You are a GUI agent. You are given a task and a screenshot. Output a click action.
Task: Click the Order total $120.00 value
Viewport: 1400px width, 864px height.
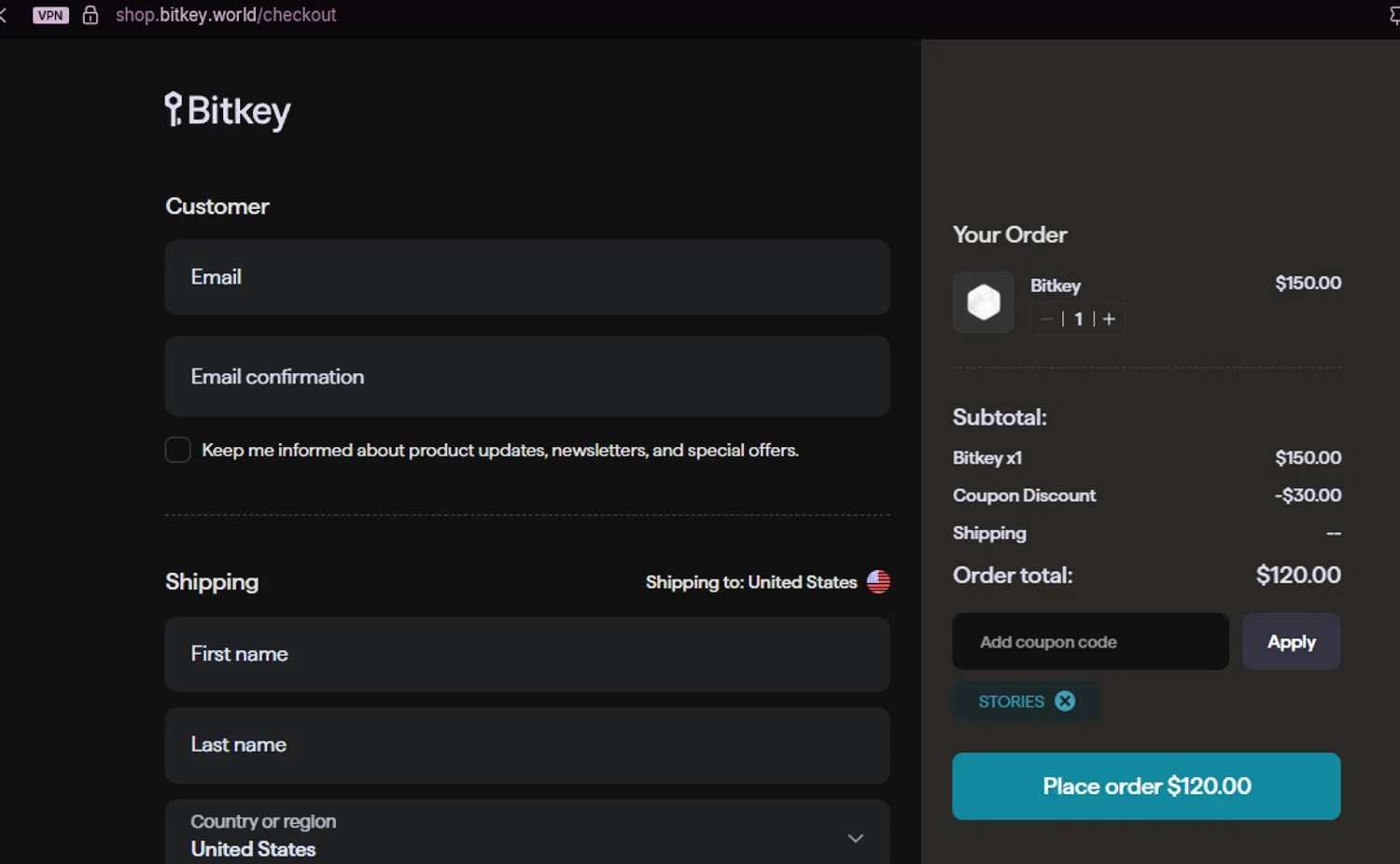(x=1298, y=575)
